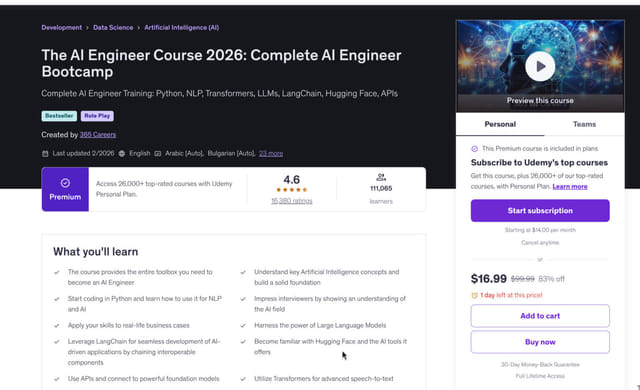Image resolution: width=640 pixels, height=390 pixels.
Task: Click the Learn more link
Action: coord(570,186)
